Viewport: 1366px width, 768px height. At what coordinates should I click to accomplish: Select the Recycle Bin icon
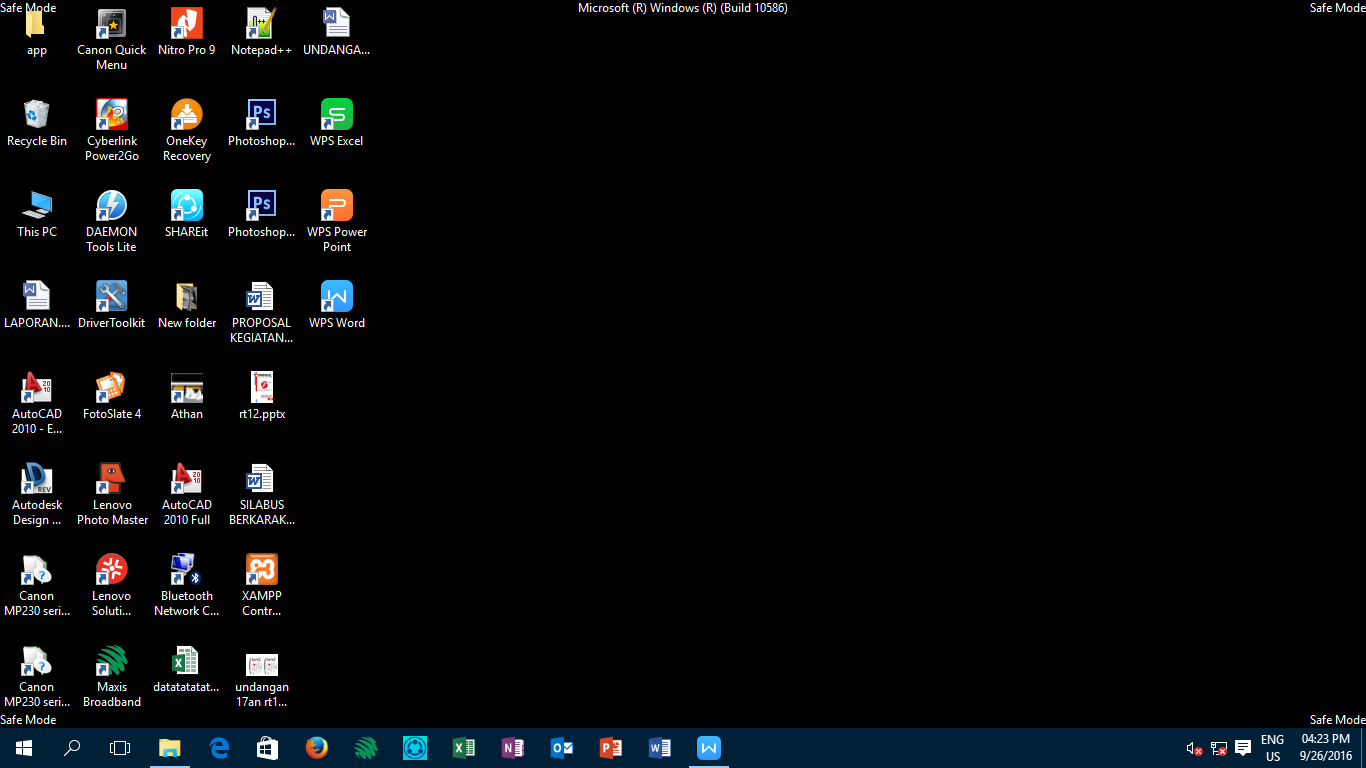(37, 124)
